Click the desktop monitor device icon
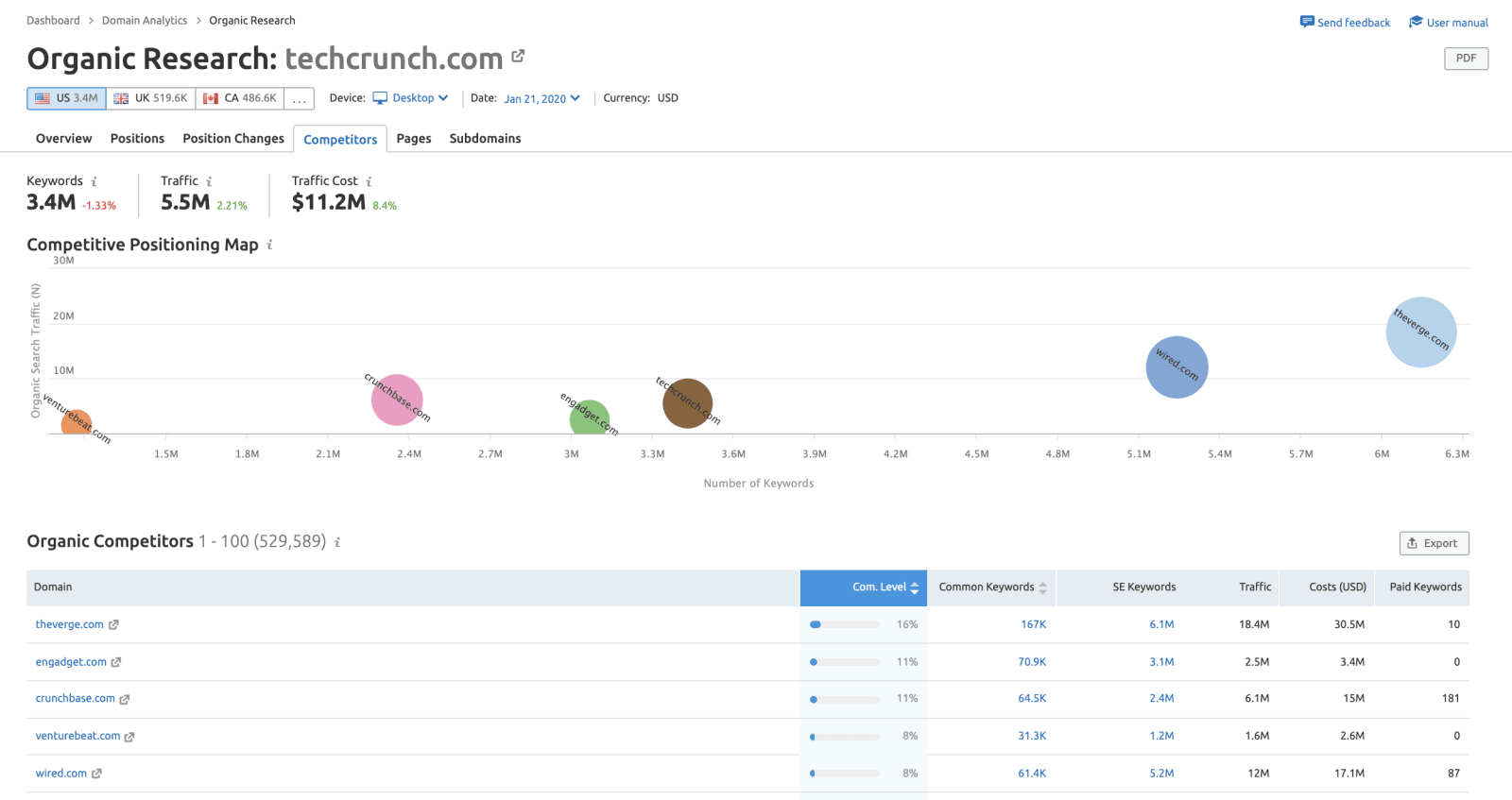Viewport: 1512px width, 800px height. click(380, 98)
